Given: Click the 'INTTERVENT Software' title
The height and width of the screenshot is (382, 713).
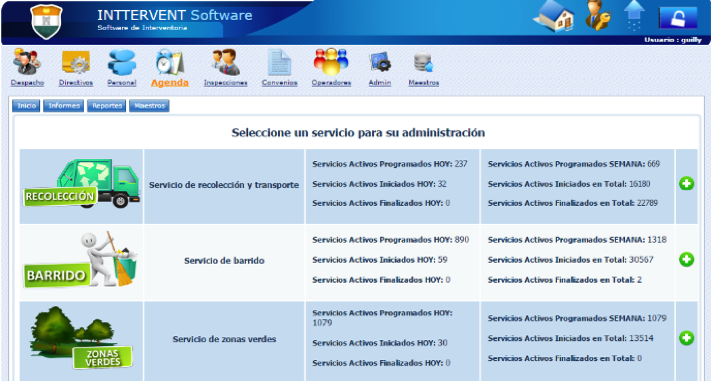Looking at the screenshot, I should click(175, 15).
